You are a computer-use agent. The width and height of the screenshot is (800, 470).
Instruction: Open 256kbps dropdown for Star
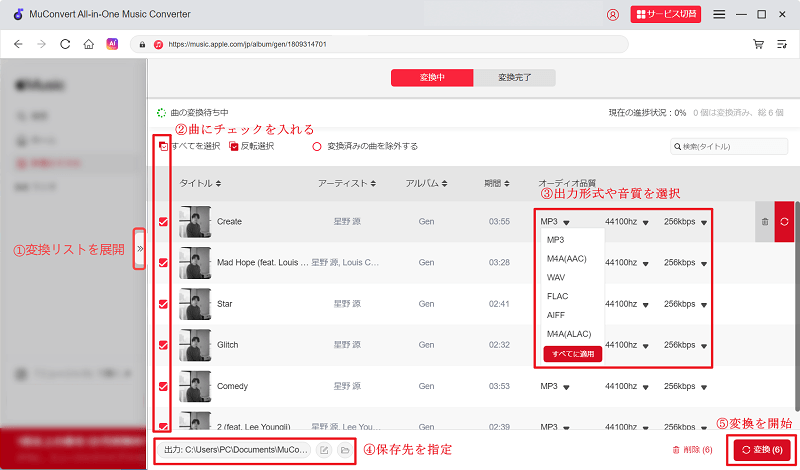(x=685, y=304)
